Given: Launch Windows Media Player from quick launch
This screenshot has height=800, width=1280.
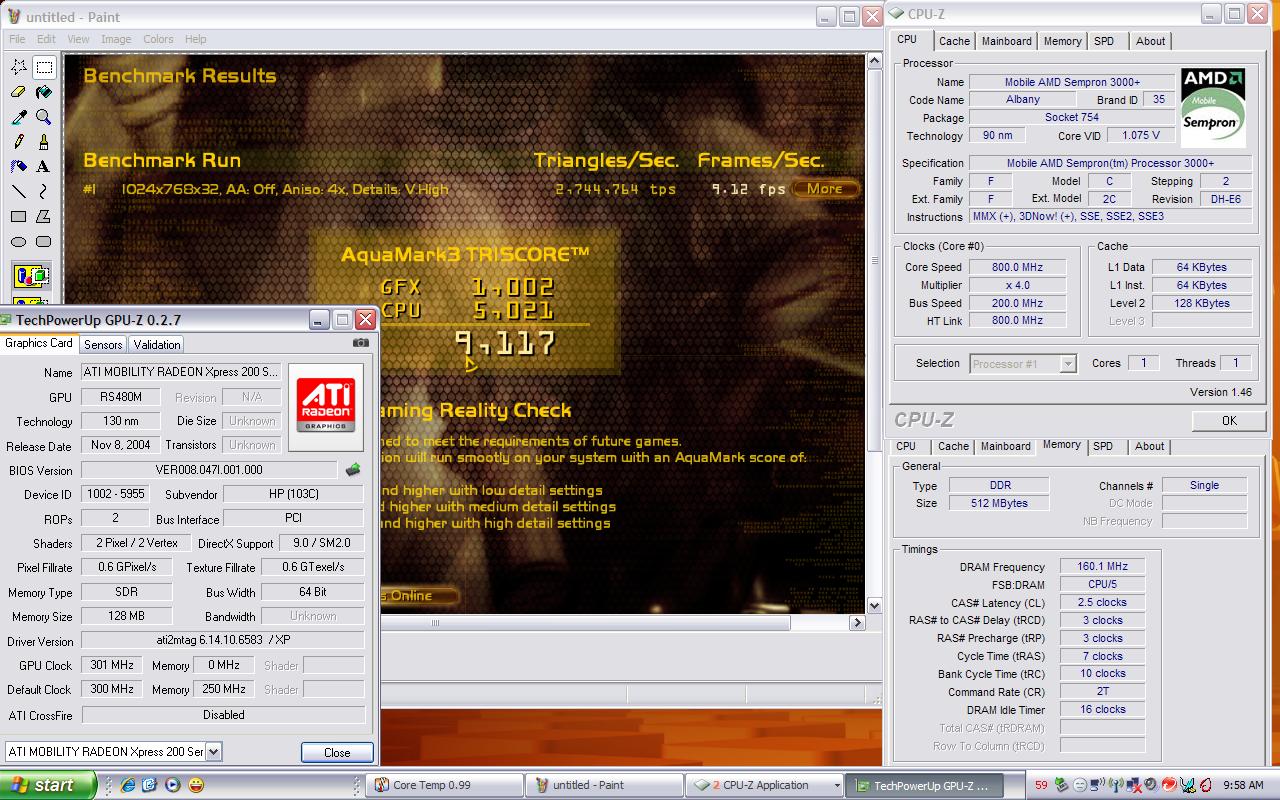Looking at the screenshot, I should click(172, 785).
